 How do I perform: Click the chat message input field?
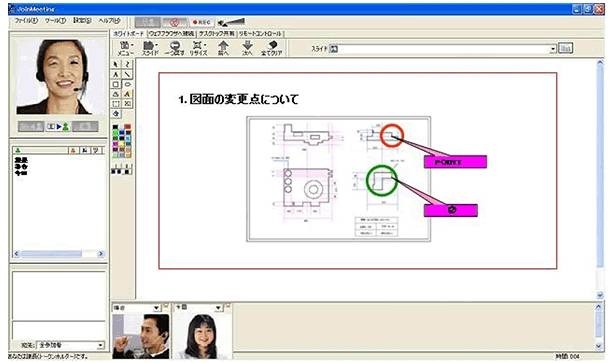tap(59, 330)
